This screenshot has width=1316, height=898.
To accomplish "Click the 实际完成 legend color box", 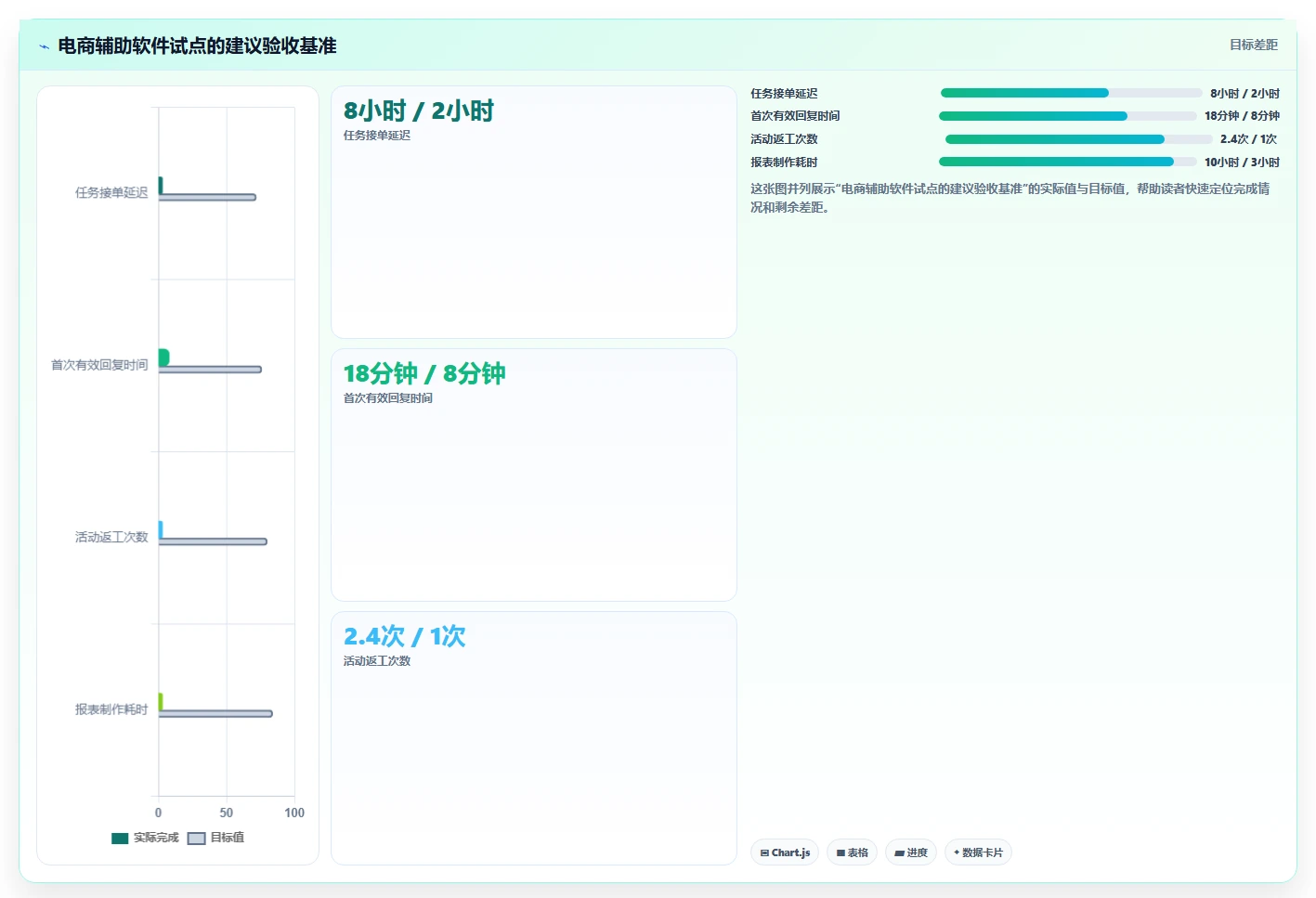I will pos(120,839).
